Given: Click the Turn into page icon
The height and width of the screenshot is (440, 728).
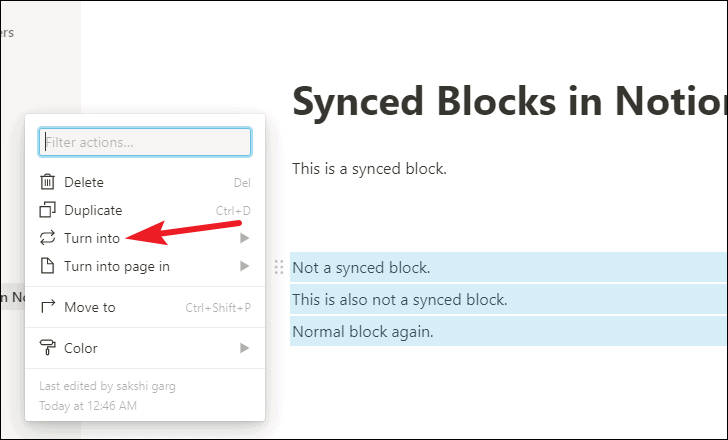Looking at the screenshot, I should [47, 266].
